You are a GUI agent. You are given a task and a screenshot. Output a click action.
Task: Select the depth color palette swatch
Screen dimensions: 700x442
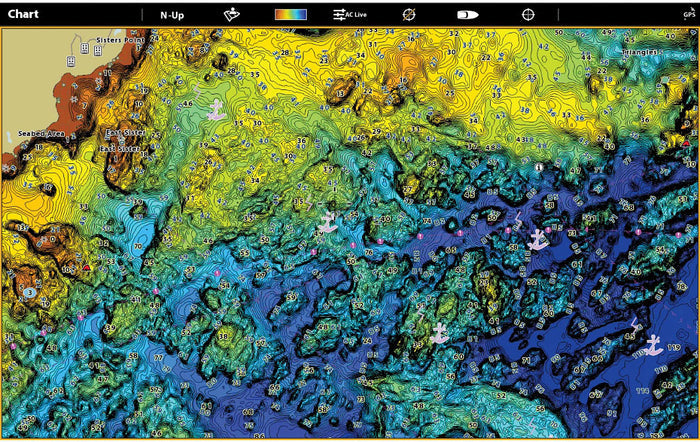pyautogui.click(x=291, y=15)
